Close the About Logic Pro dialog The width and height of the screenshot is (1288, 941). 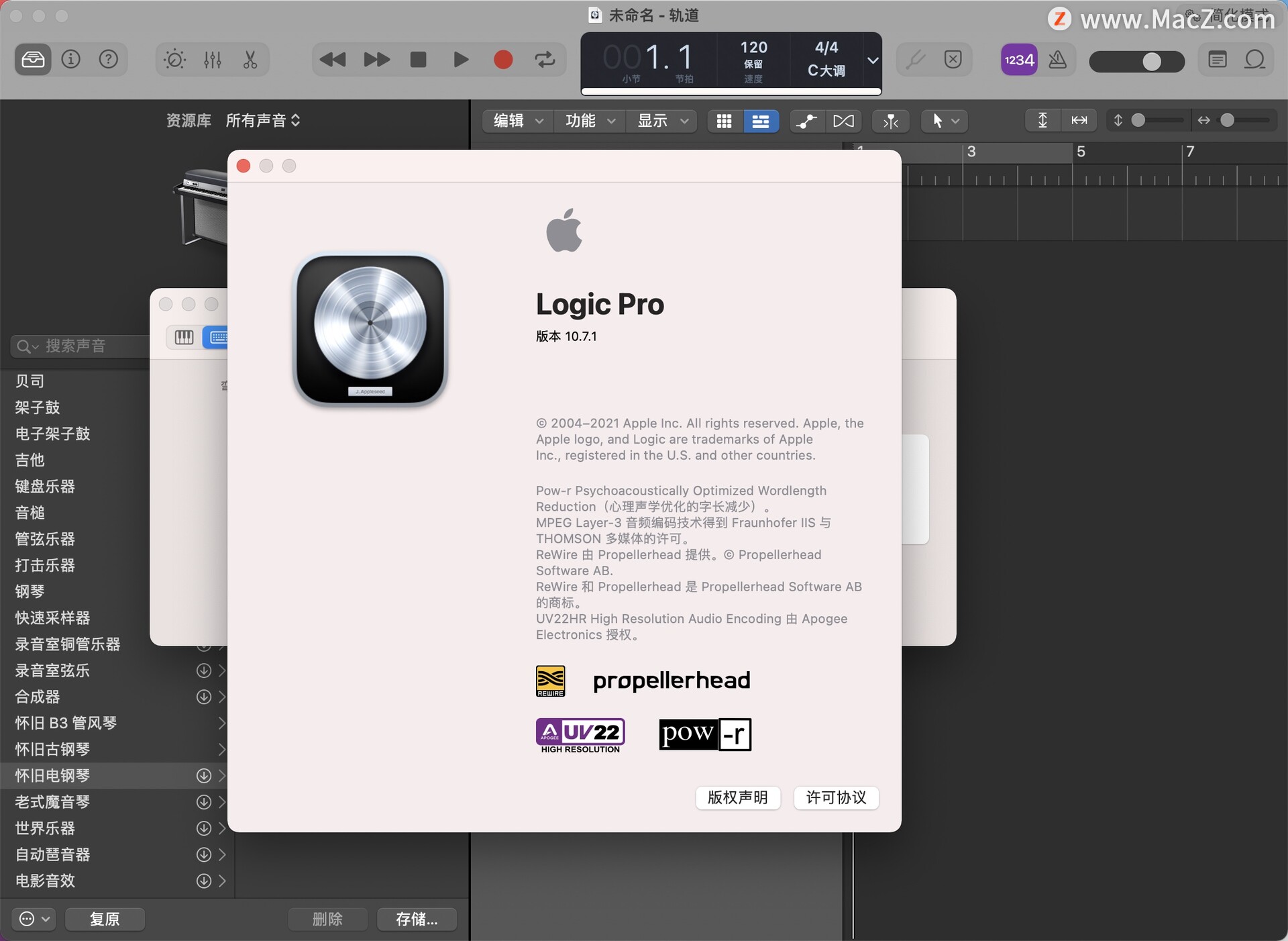244,166
